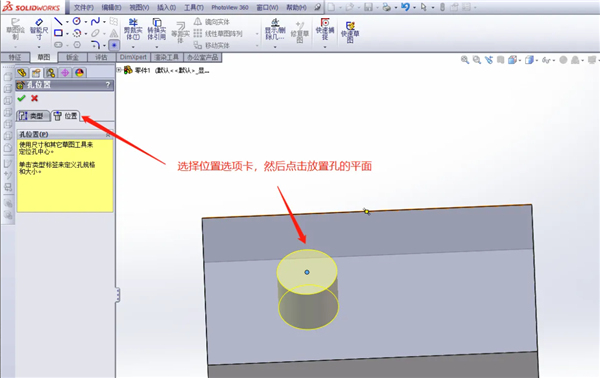Screen dimensions: 600x378
Task: Open the 编辑(E) menu
Action: [x=111, y=7]
